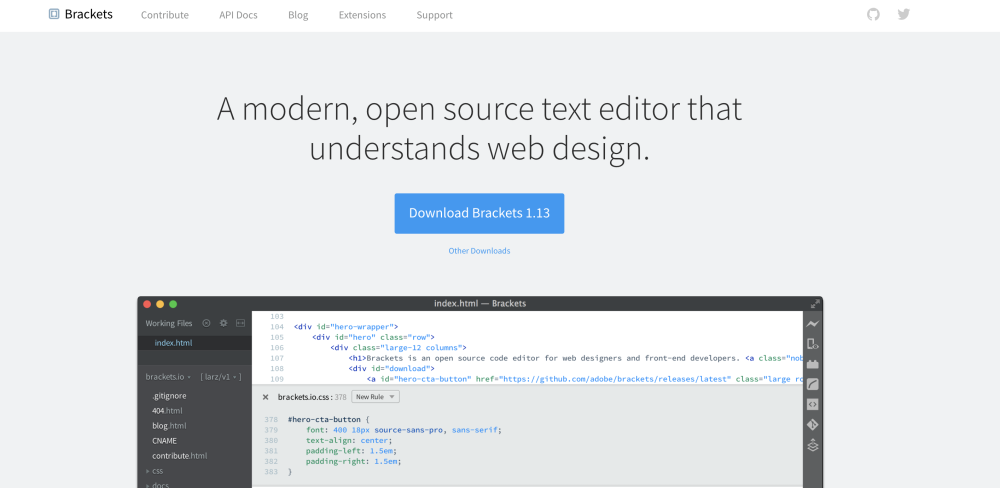
Task: Click the split view icon beside Working Files
Action: (x=240, y=323)
